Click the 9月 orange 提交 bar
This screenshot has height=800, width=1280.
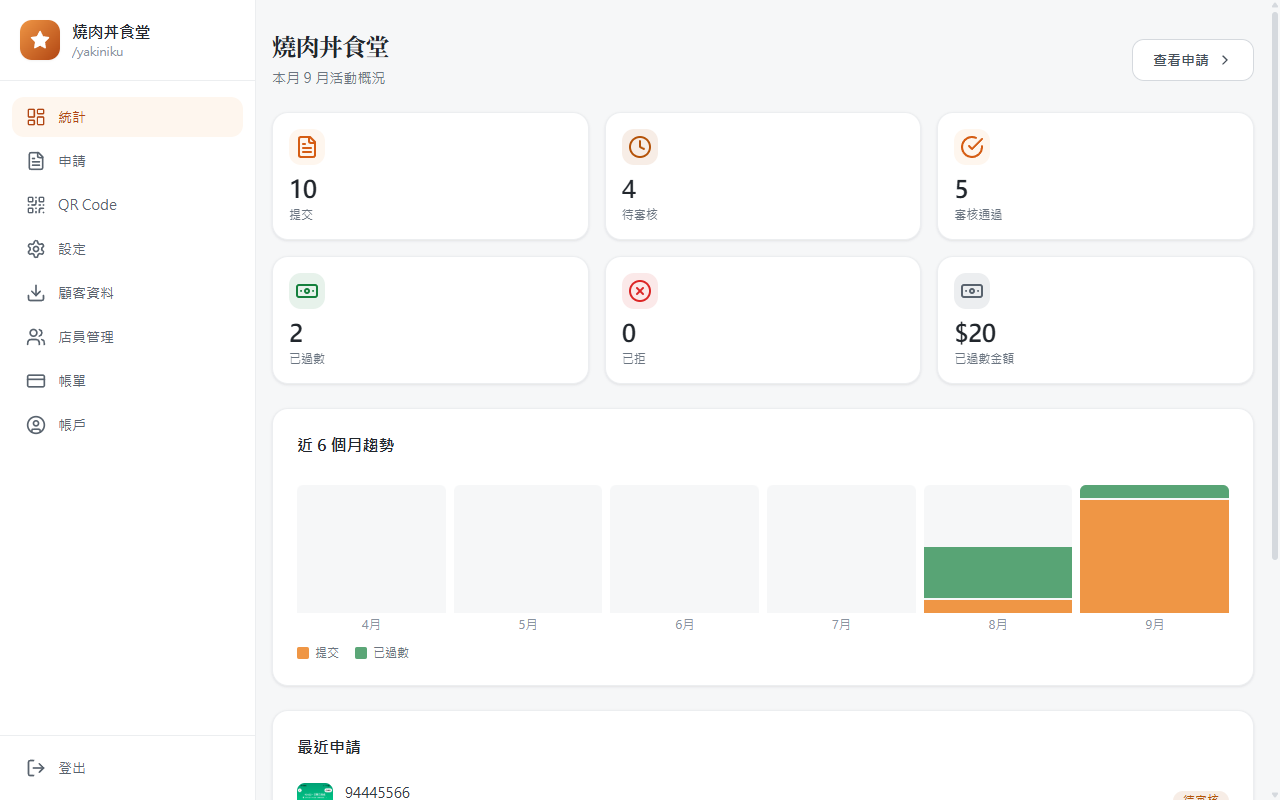[x=1154, y=556]
